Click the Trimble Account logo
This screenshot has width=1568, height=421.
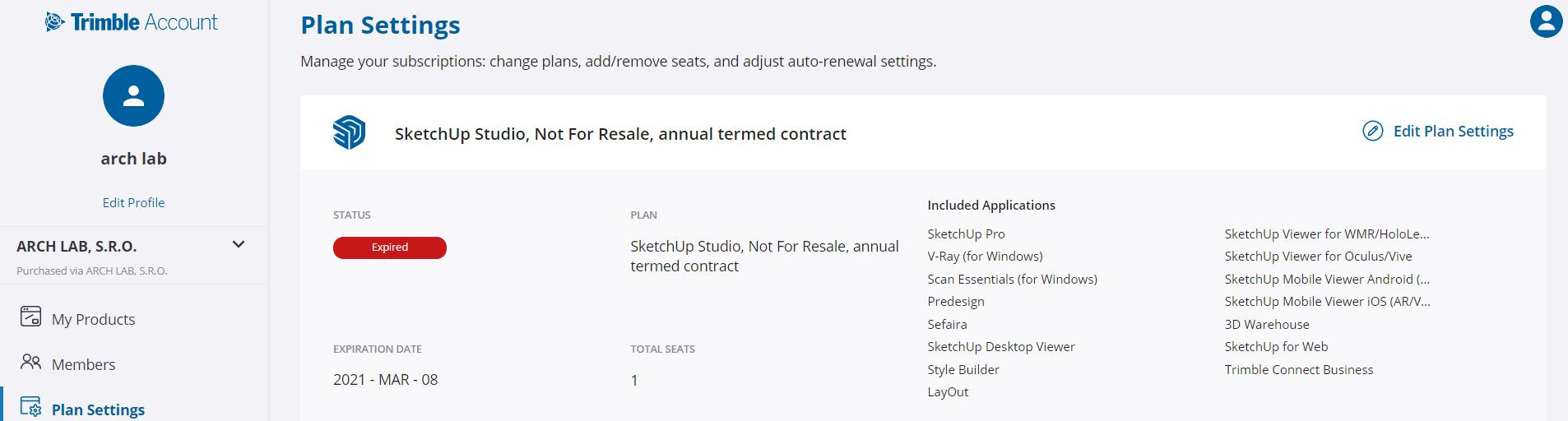point(132,22)
